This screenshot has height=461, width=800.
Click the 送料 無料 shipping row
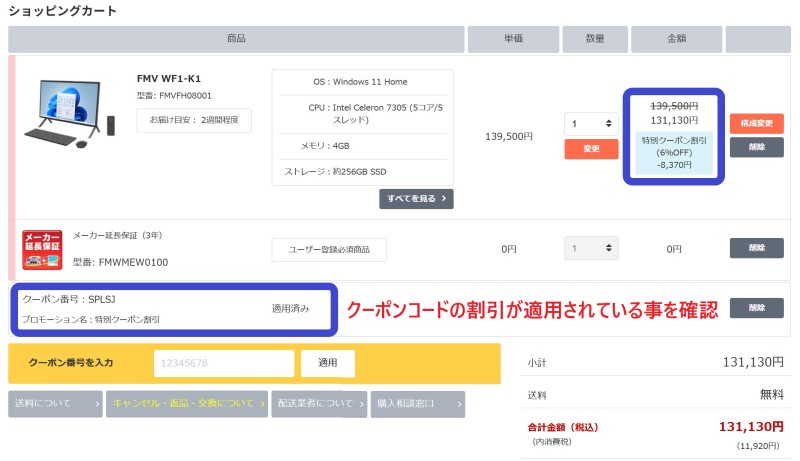(656, 394)
